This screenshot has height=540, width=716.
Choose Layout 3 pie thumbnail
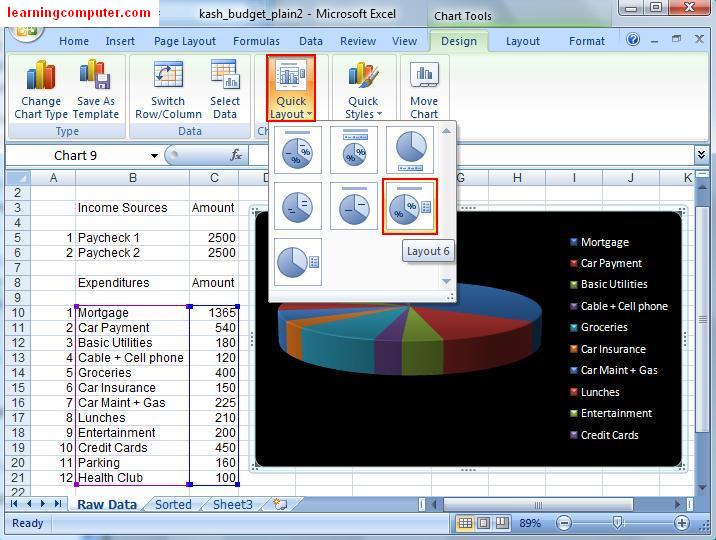click(x=410, y=150)
